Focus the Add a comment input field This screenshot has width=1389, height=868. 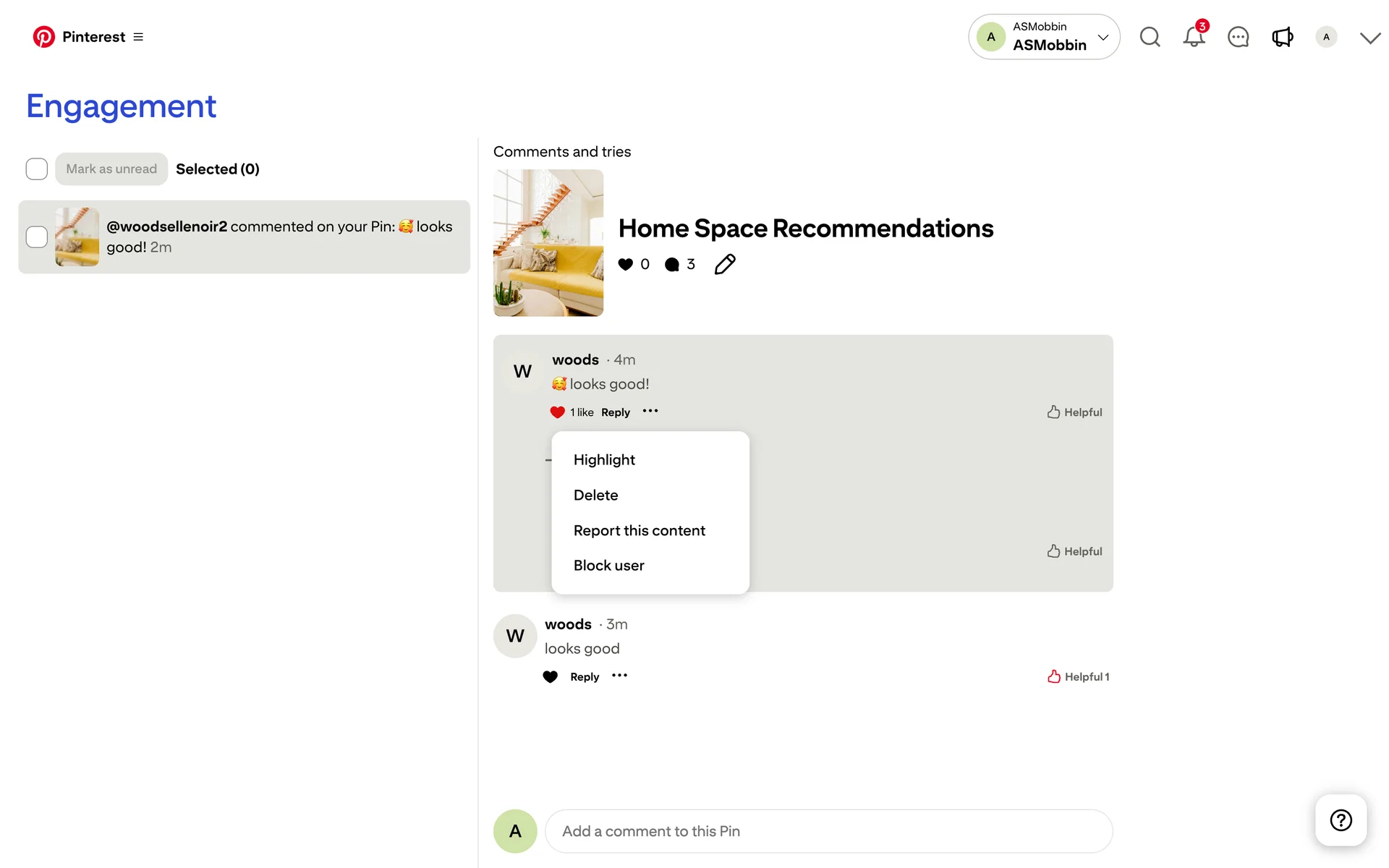[828, 831]
